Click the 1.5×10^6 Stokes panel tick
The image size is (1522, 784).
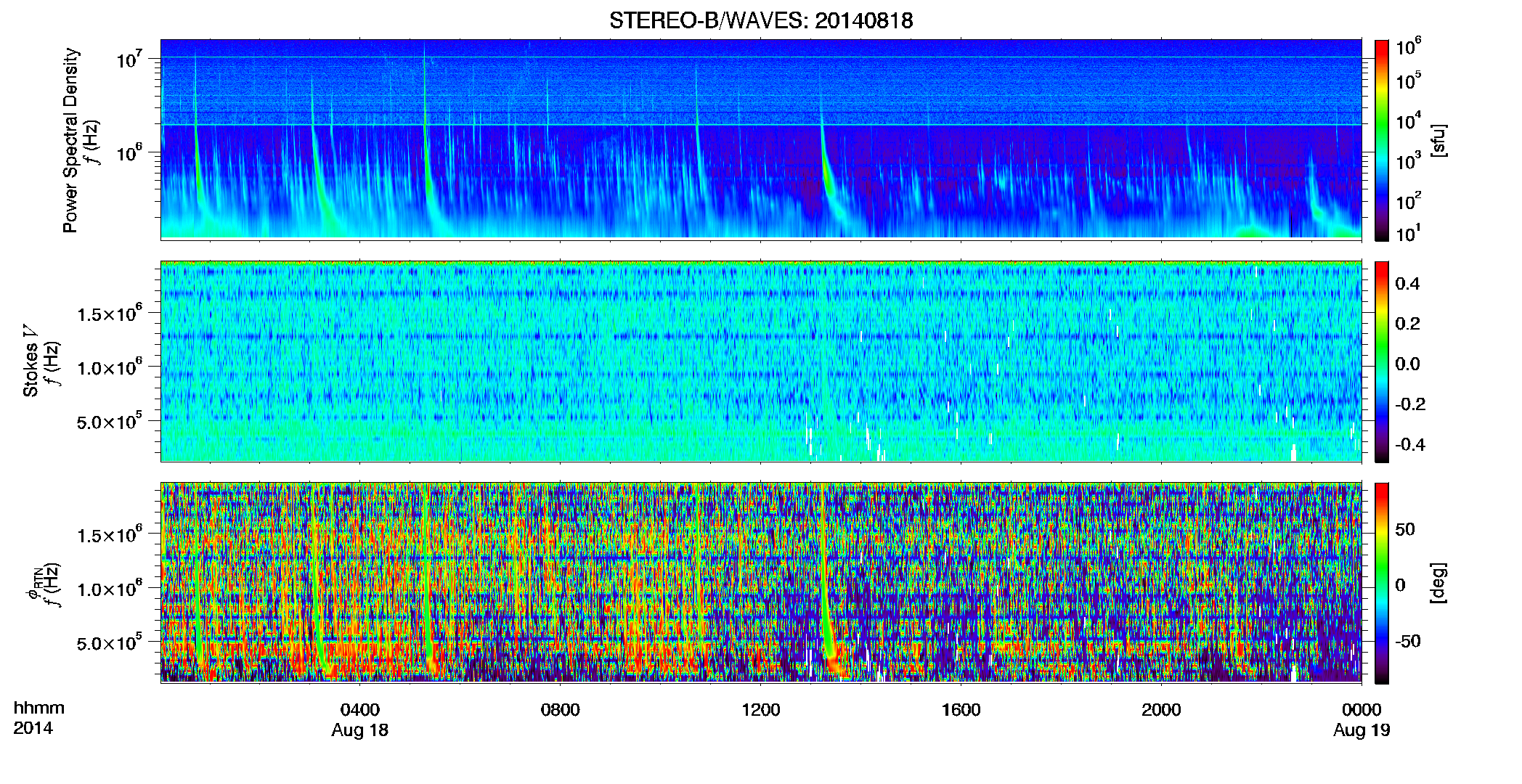coord(110,313)
